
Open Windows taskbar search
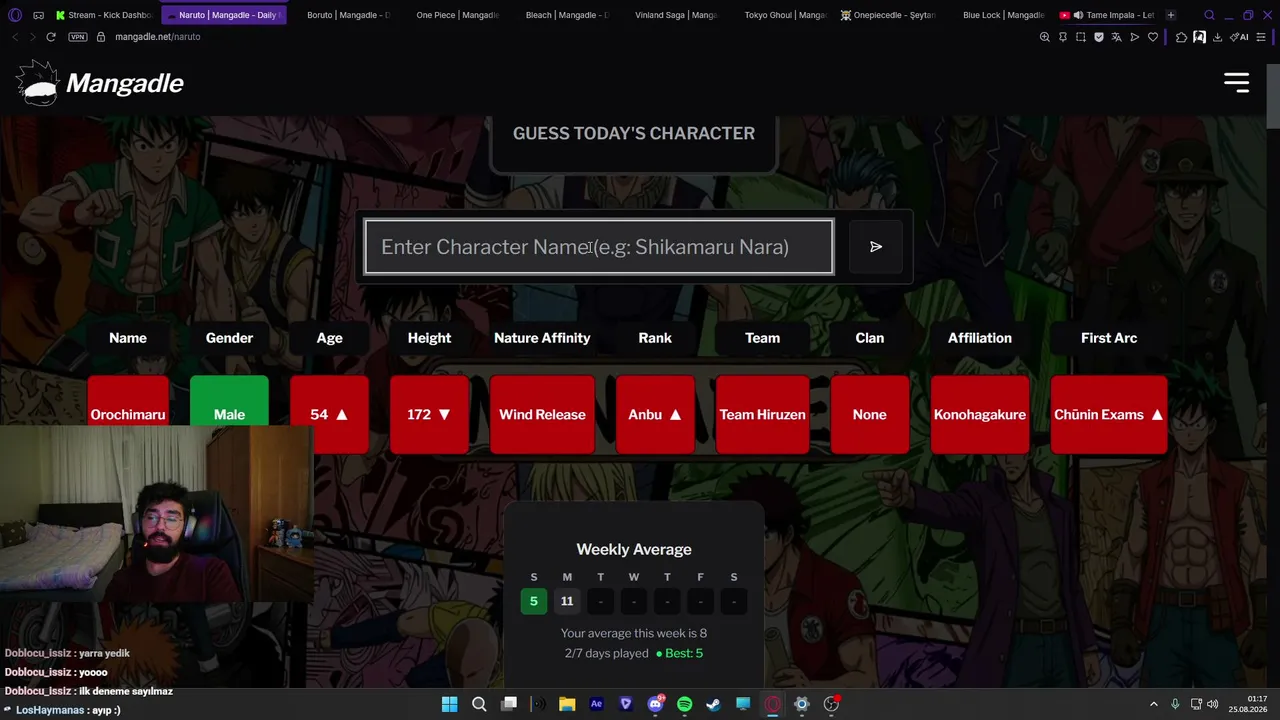point(479,704)
